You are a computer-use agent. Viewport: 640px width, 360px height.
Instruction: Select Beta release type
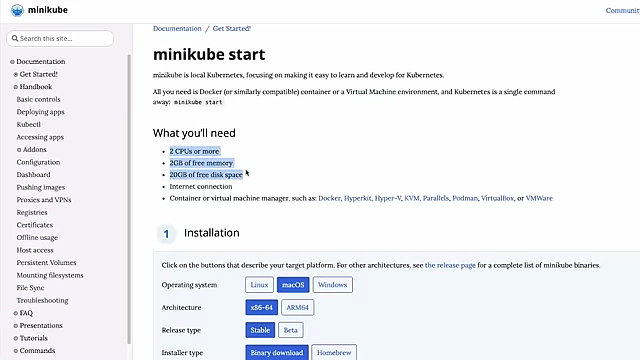coord(291,330)
